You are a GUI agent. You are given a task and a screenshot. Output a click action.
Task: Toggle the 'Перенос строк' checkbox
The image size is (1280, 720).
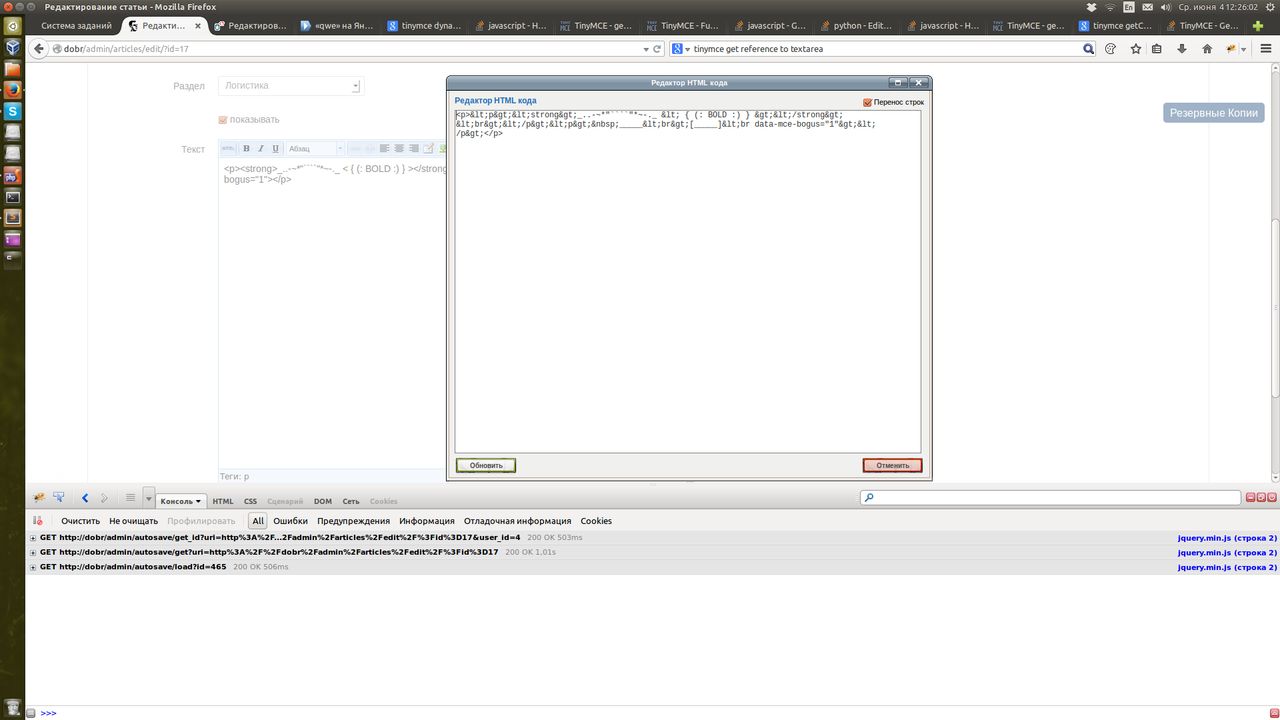[868, 102]
